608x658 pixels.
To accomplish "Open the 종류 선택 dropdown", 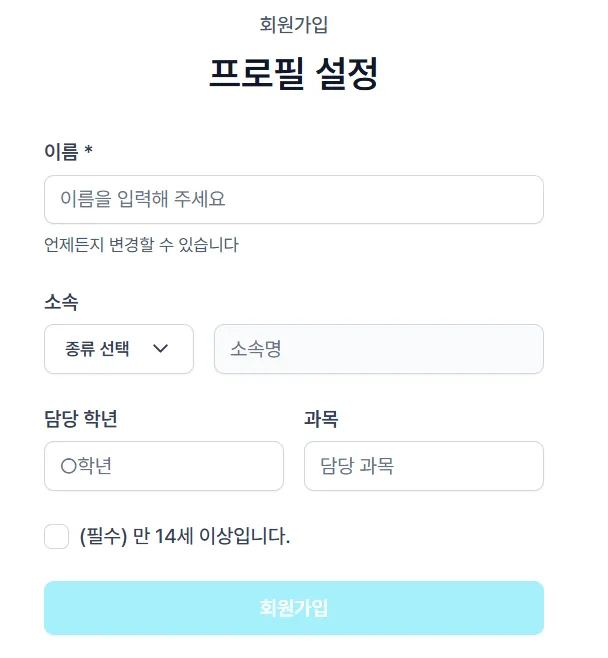I will [x=119, y=349].
